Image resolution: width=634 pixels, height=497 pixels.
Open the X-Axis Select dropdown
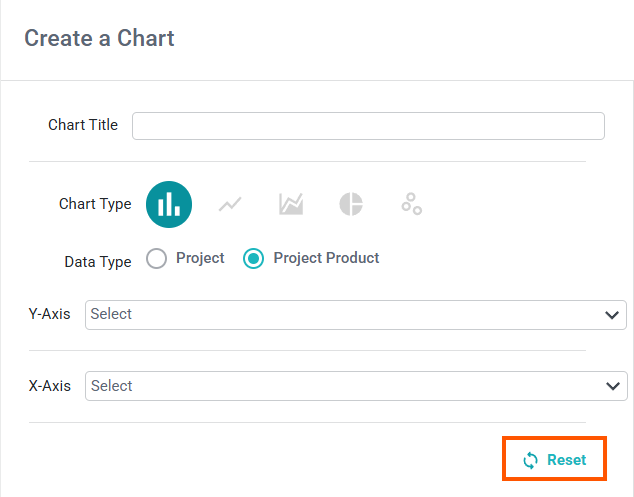point(356,386)
